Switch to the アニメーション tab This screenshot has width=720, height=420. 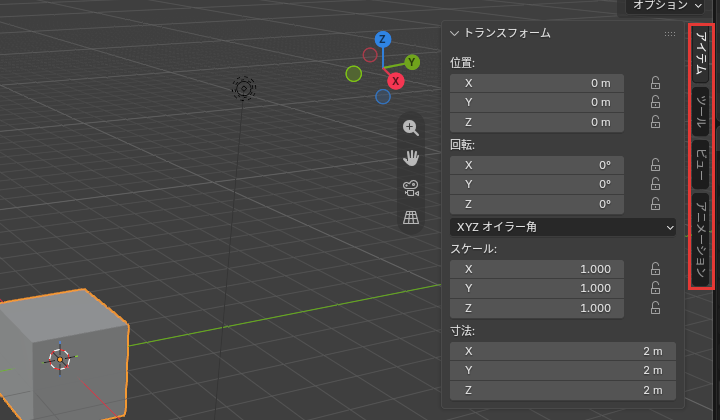point(700,240)
